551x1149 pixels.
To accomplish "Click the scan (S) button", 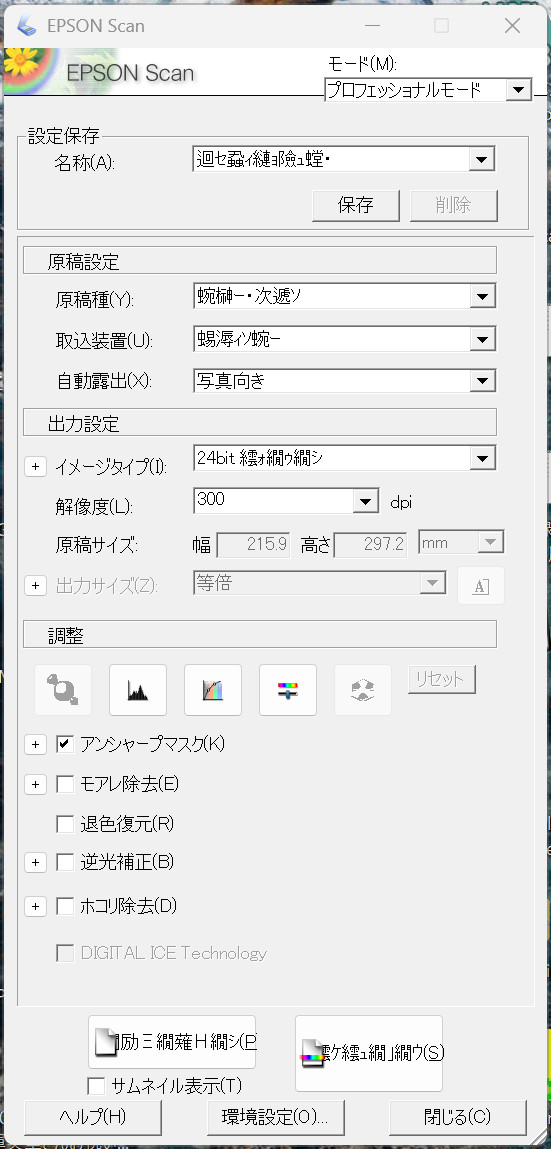I will 369,1053.
